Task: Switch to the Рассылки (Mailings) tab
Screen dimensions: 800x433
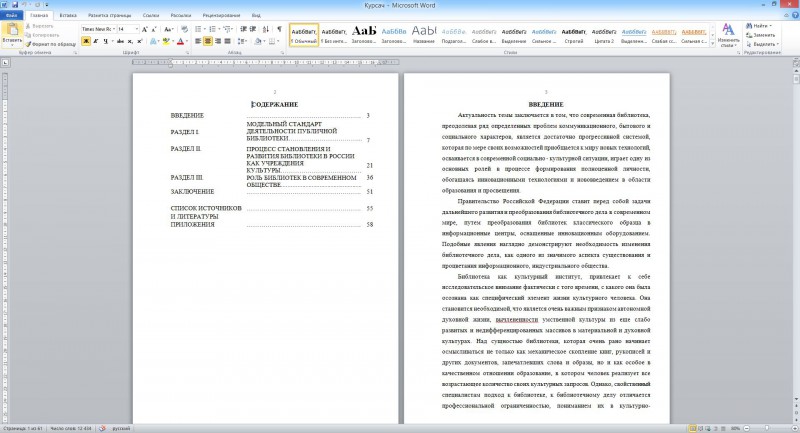Action: click(x=181, y=15)
